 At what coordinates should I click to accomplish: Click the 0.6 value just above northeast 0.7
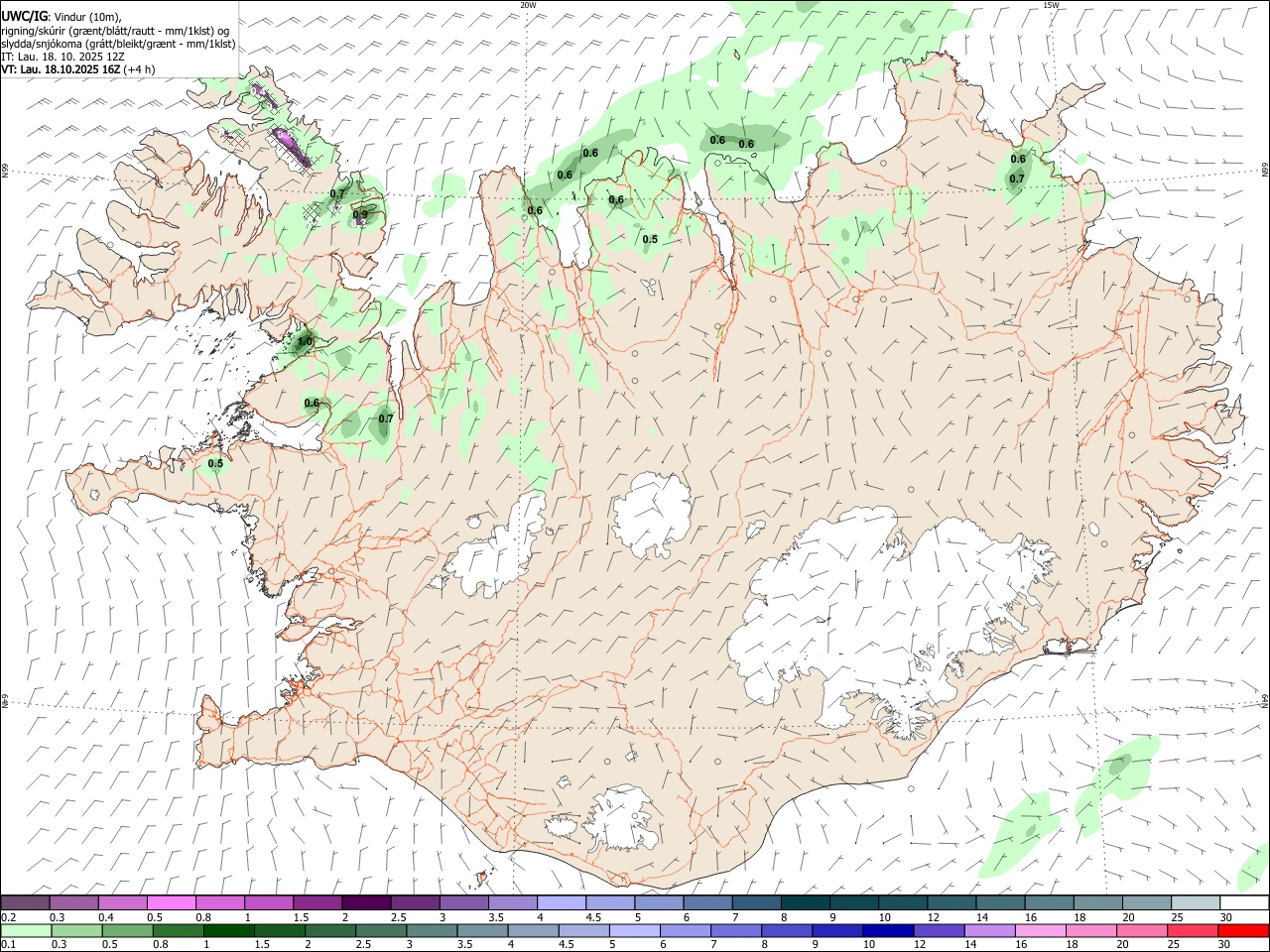pyautogui.click(x=1018, y=159)
